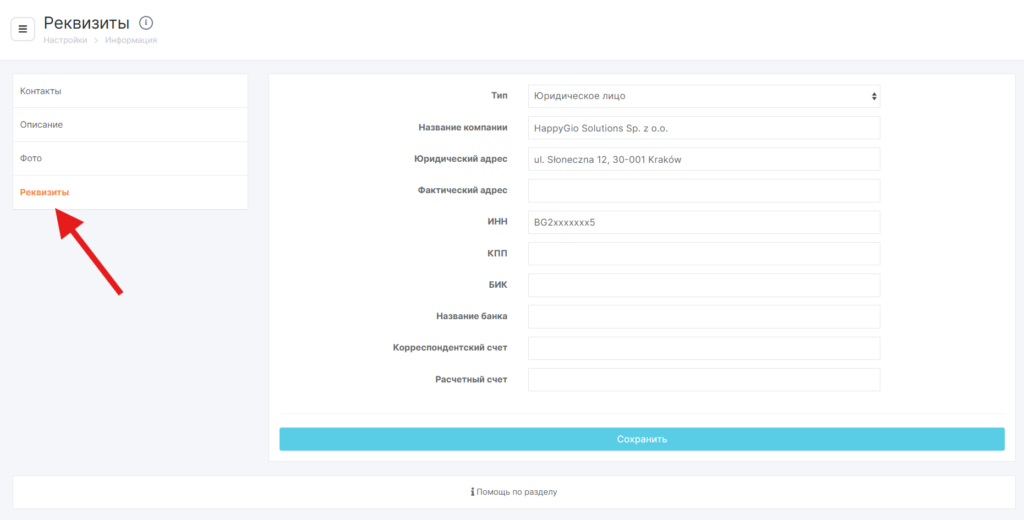Focus the Юридический адрес field
1024x520 pixels.
click(x=703, y=159)
